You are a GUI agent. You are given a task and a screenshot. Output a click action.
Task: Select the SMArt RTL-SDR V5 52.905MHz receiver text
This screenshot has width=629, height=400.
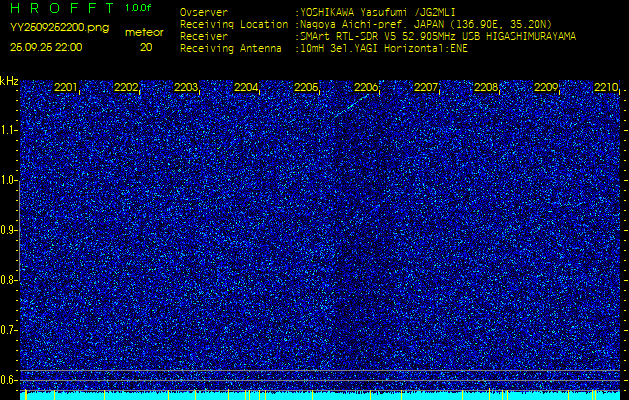point(438,37)
